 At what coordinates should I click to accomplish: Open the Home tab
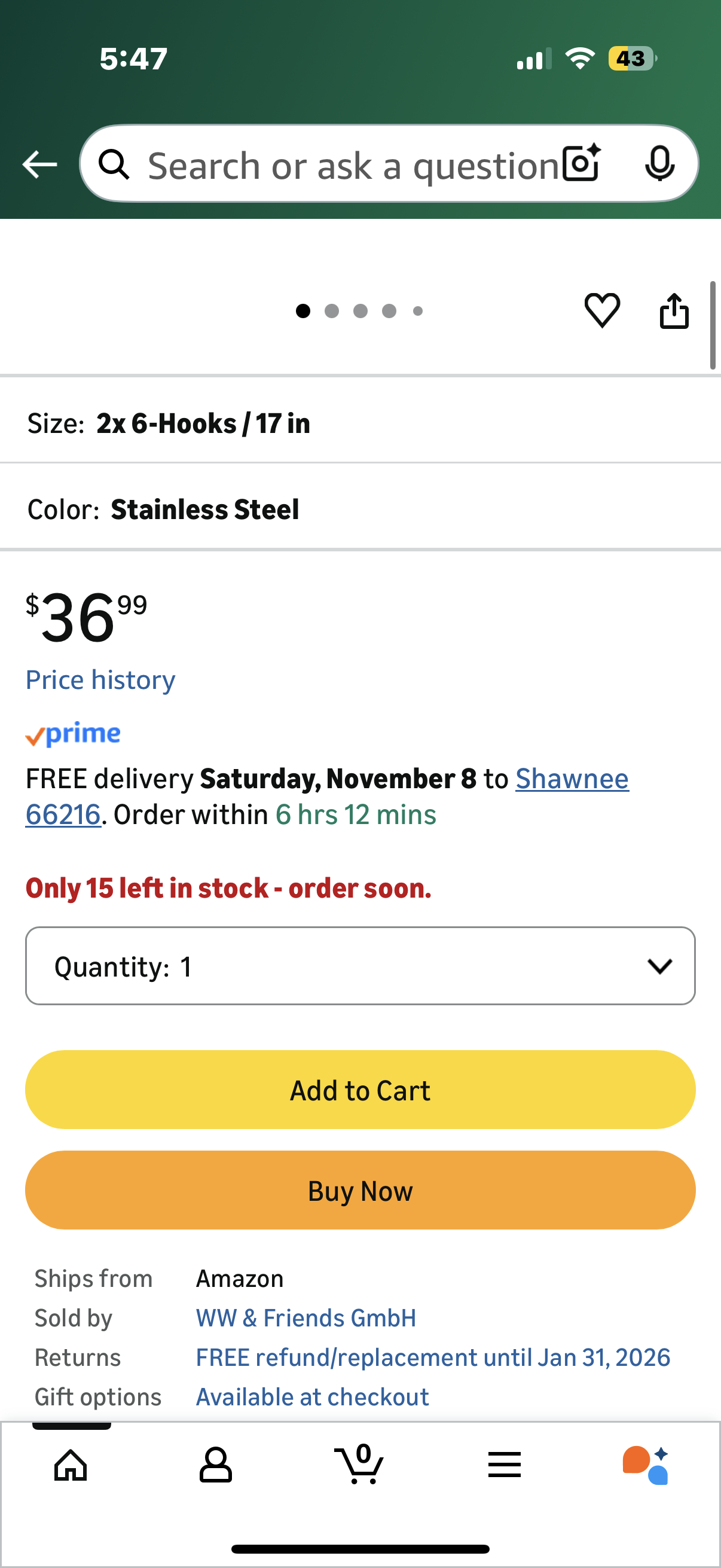click(x=71, y=1465)
